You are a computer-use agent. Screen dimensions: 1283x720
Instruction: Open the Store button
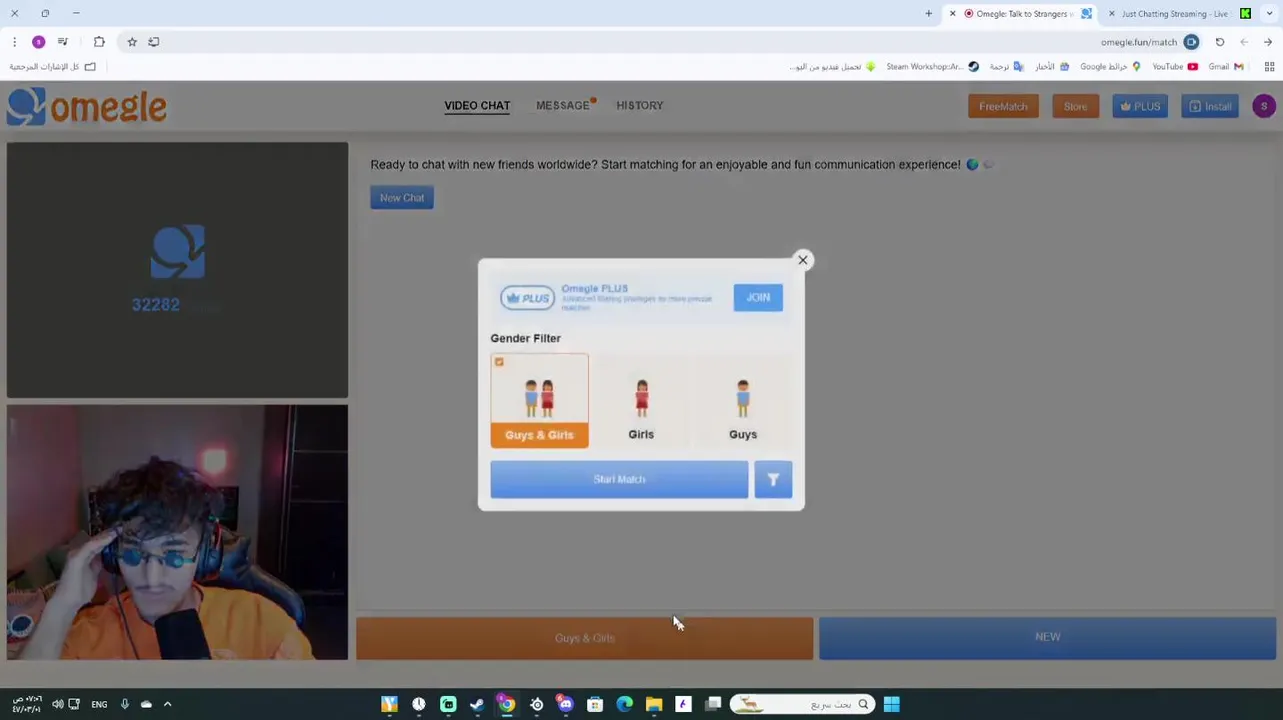[x=1075, y=106]
